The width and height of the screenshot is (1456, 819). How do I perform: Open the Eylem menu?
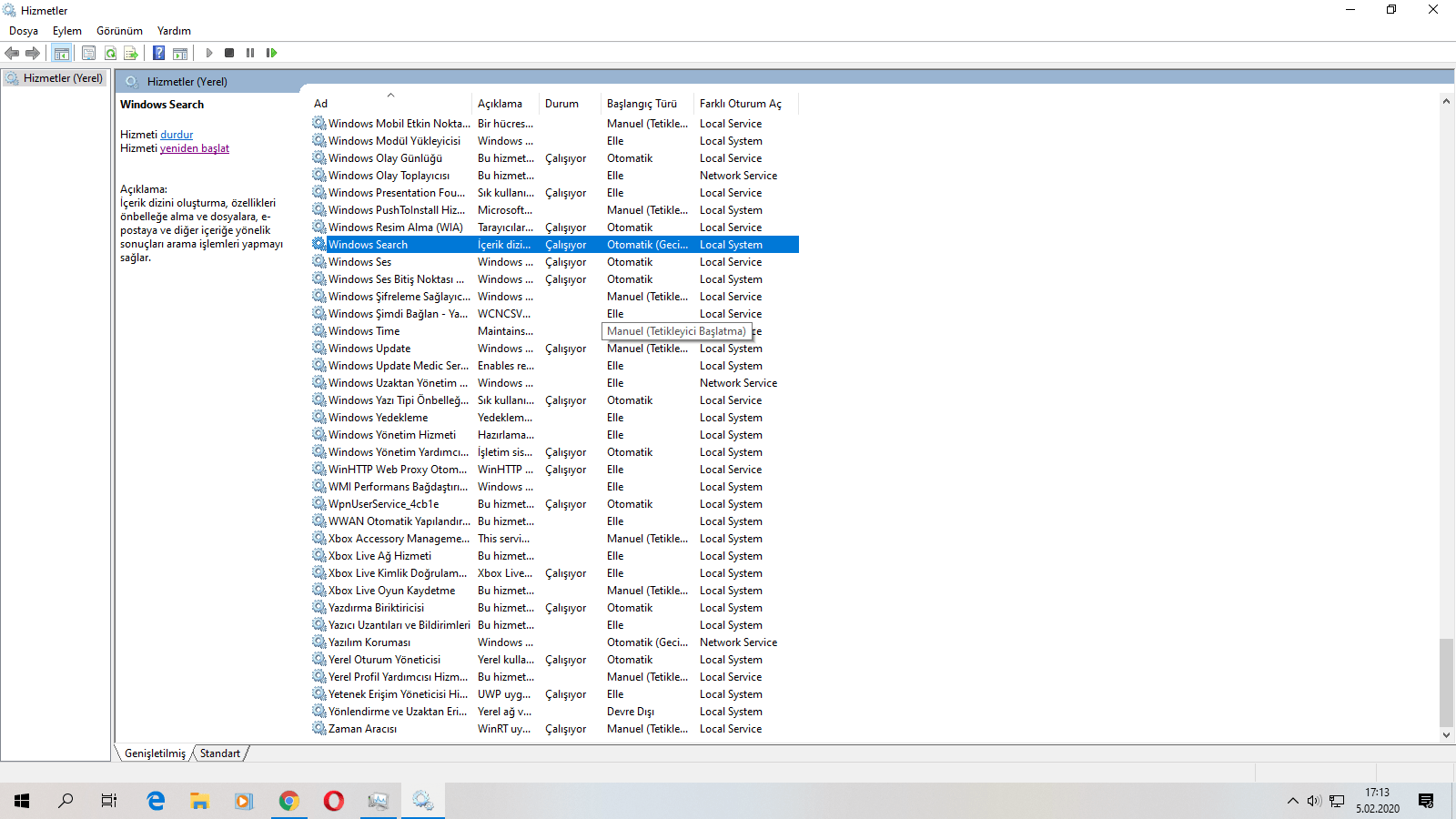pos(67,31)
